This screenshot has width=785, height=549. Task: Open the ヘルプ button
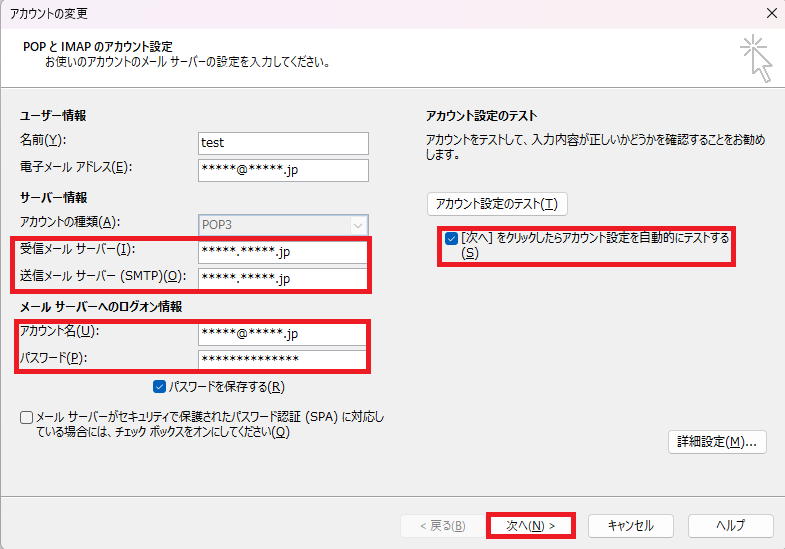coord(730,525)
